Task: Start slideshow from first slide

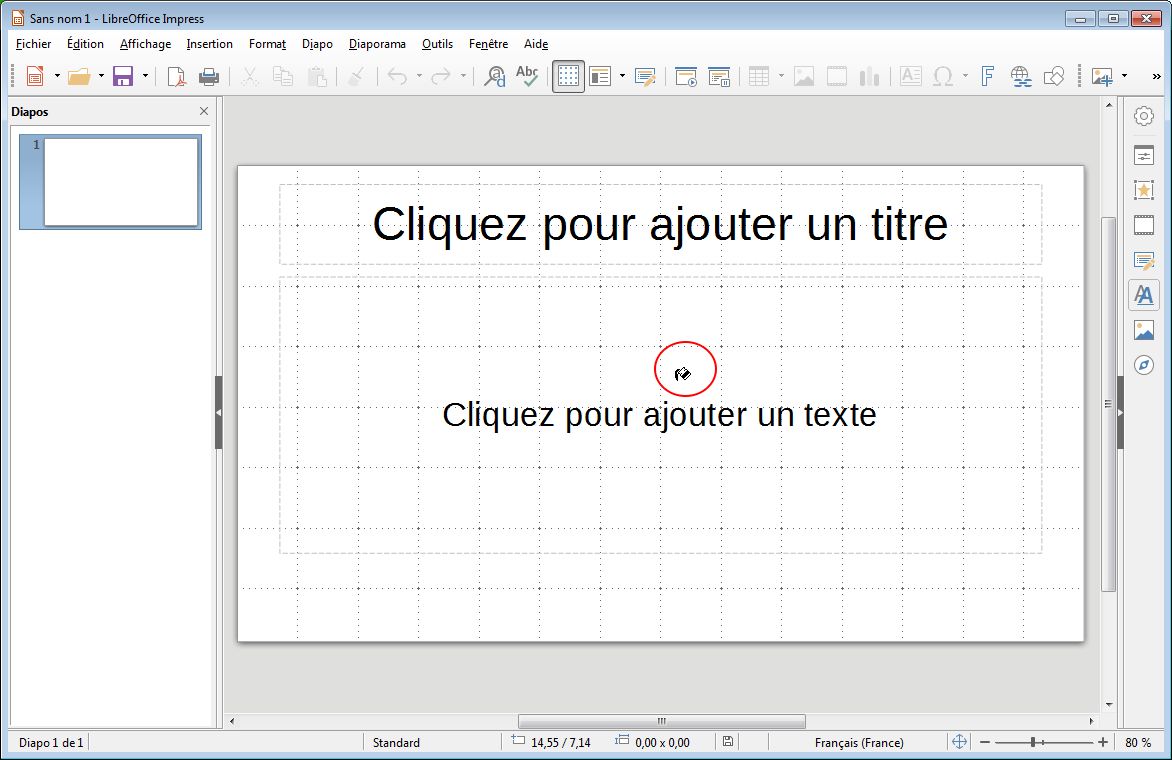Action: point(686,76)
